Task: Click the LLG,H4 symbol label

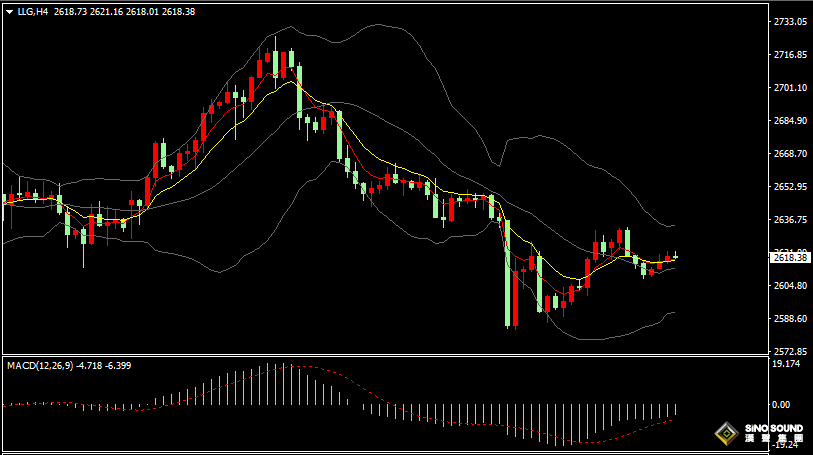Action: (x=33, y=11)
